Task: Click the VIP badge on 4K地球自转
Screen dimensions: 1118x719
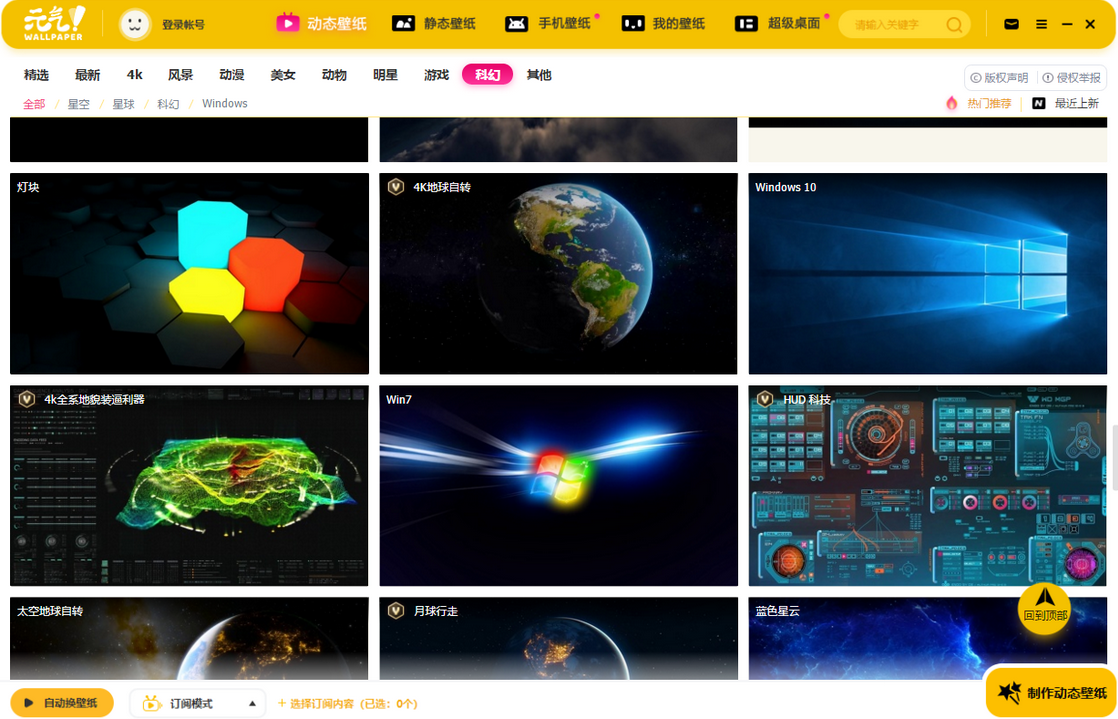Action: (396, 187)
